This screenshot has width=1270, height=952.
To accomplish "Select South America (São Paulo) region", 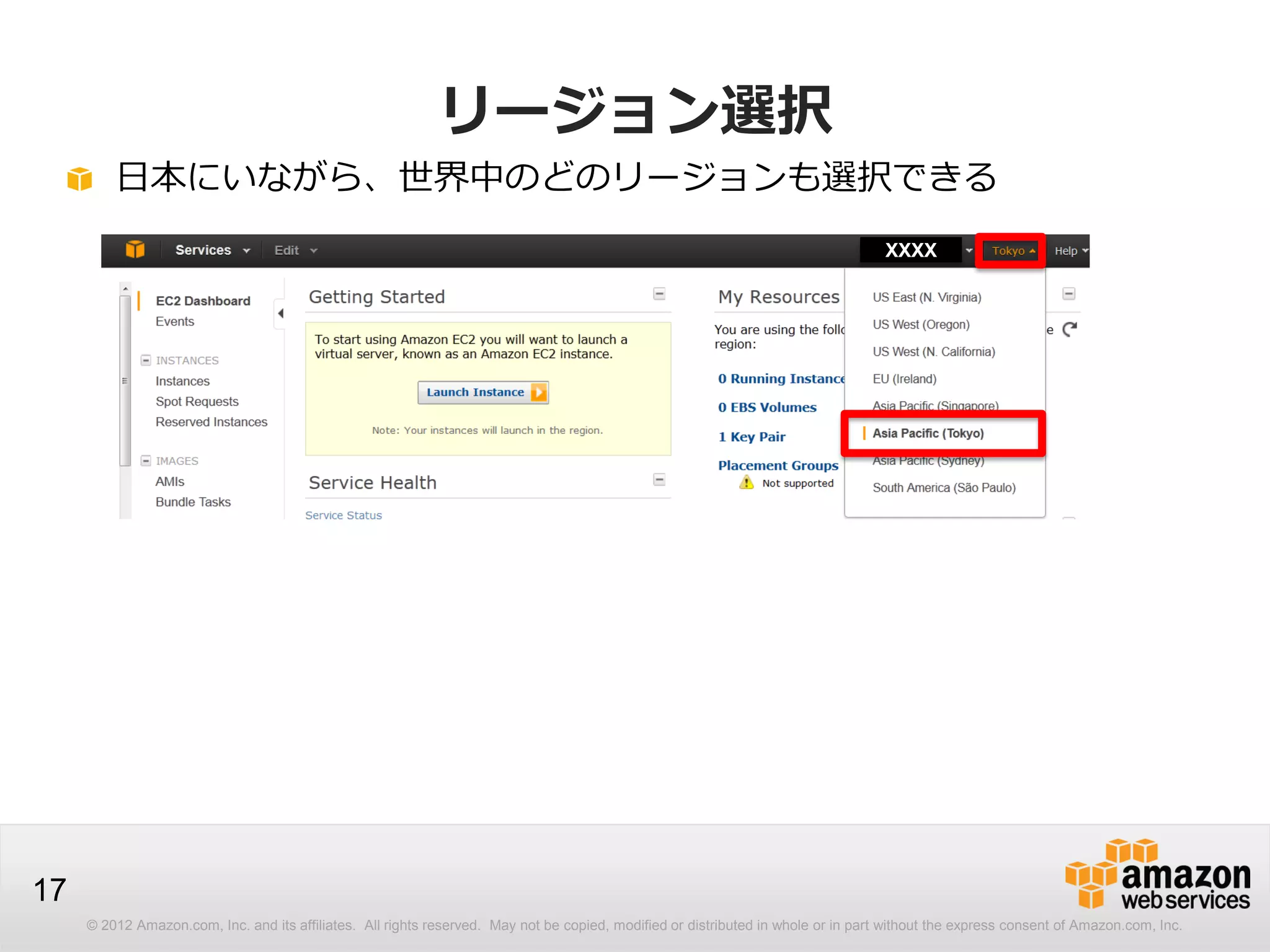I will [x=944, y=488].
